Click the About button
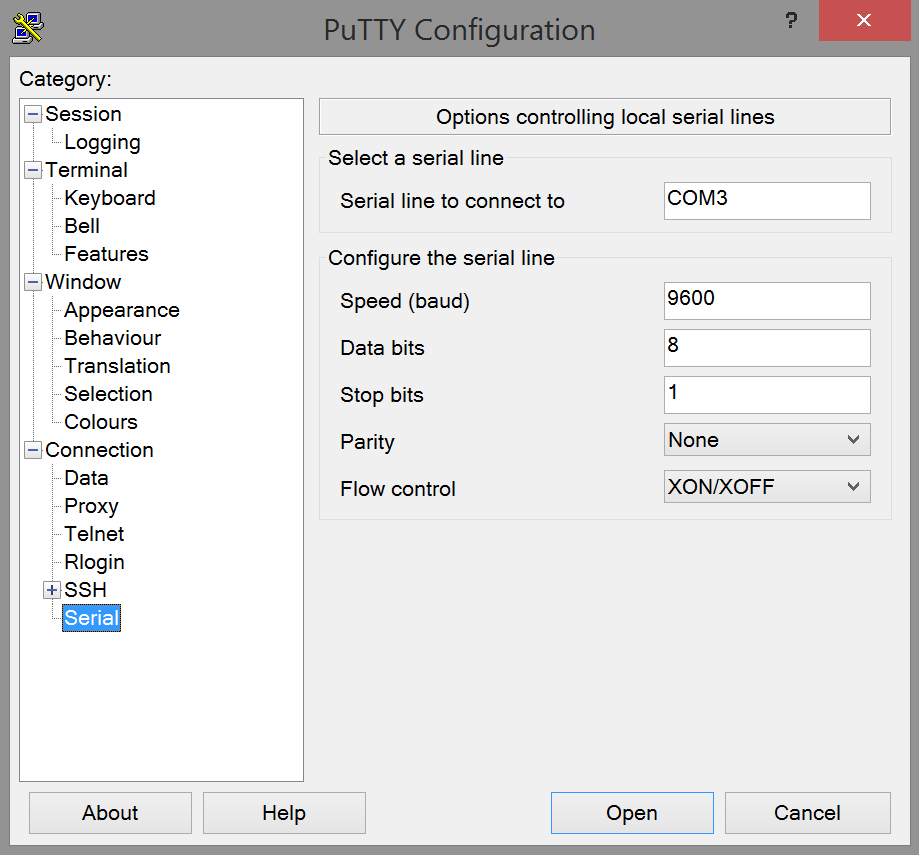 tap(109, 812)
